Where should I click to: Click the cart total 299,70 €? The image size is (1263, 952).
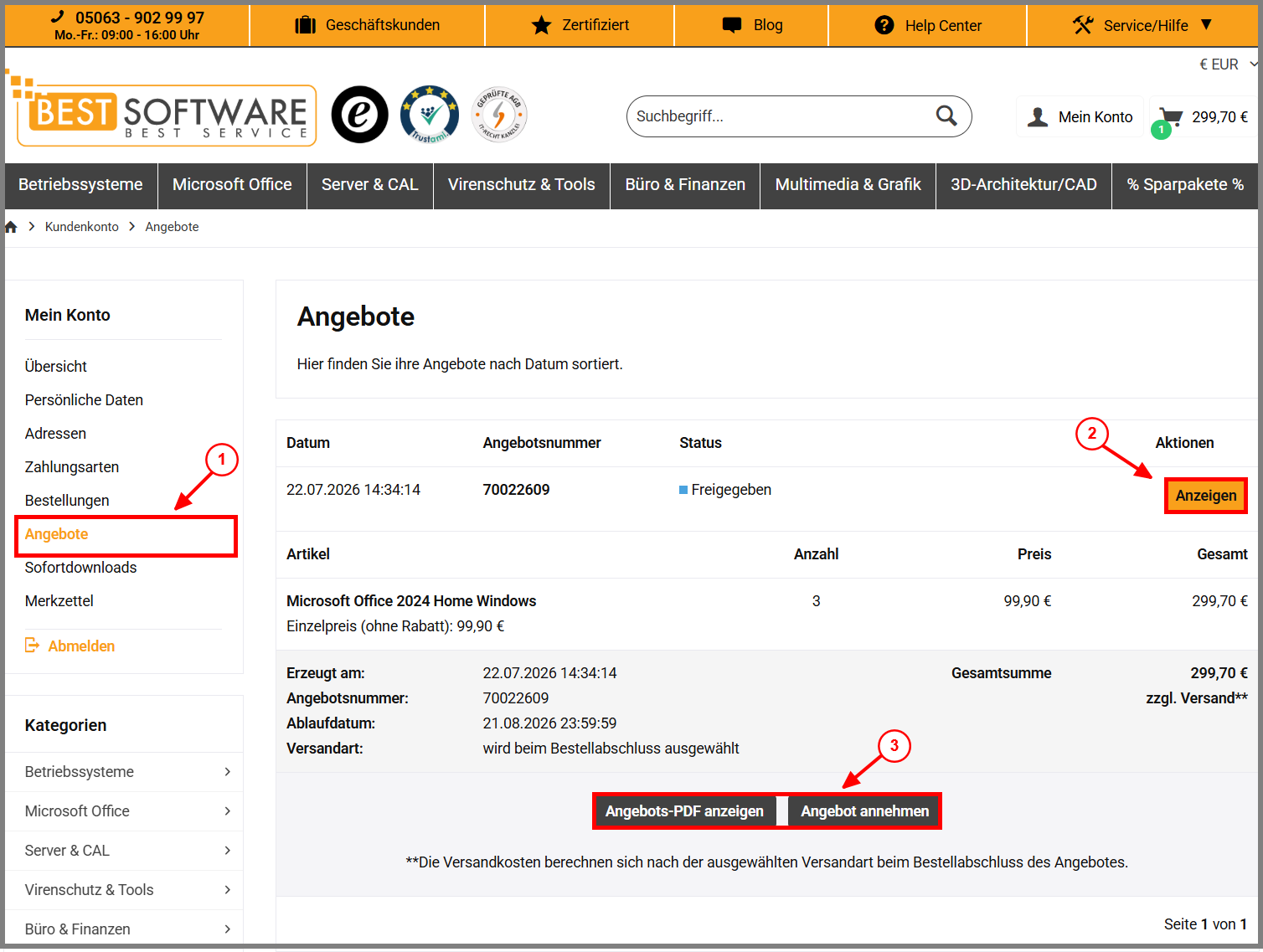1219,117
